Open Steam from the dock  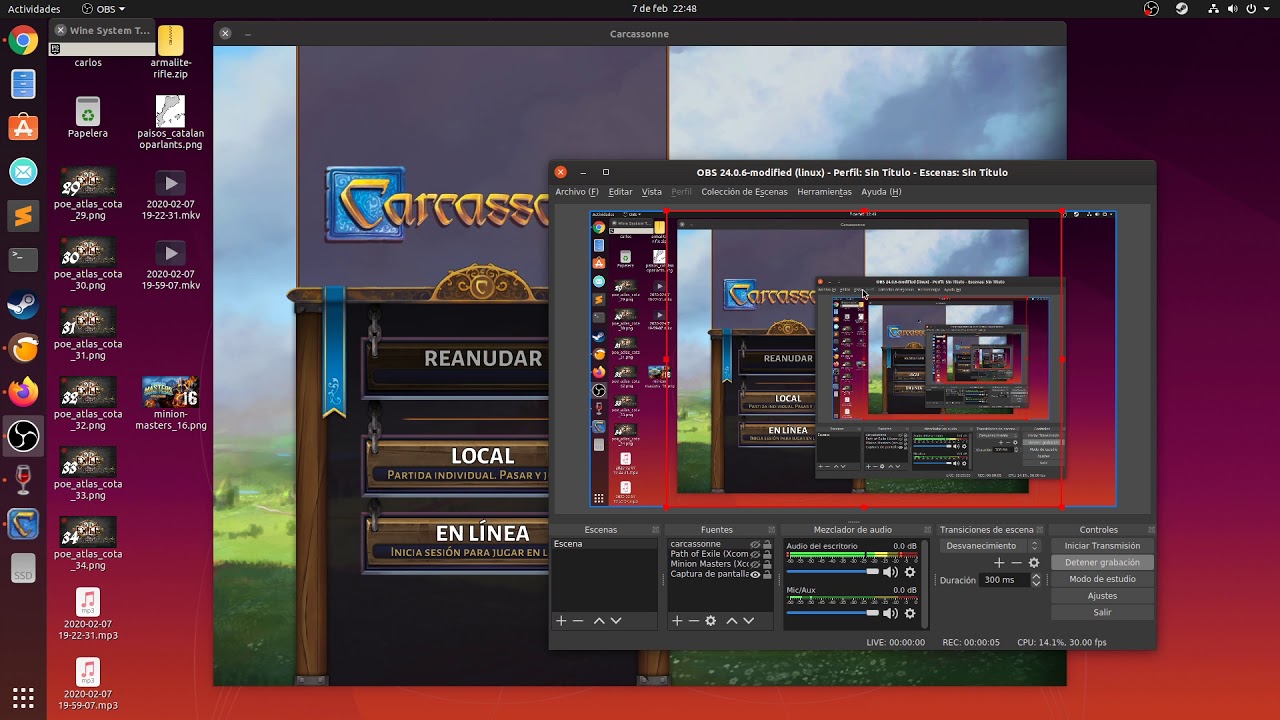coord(23,304)
